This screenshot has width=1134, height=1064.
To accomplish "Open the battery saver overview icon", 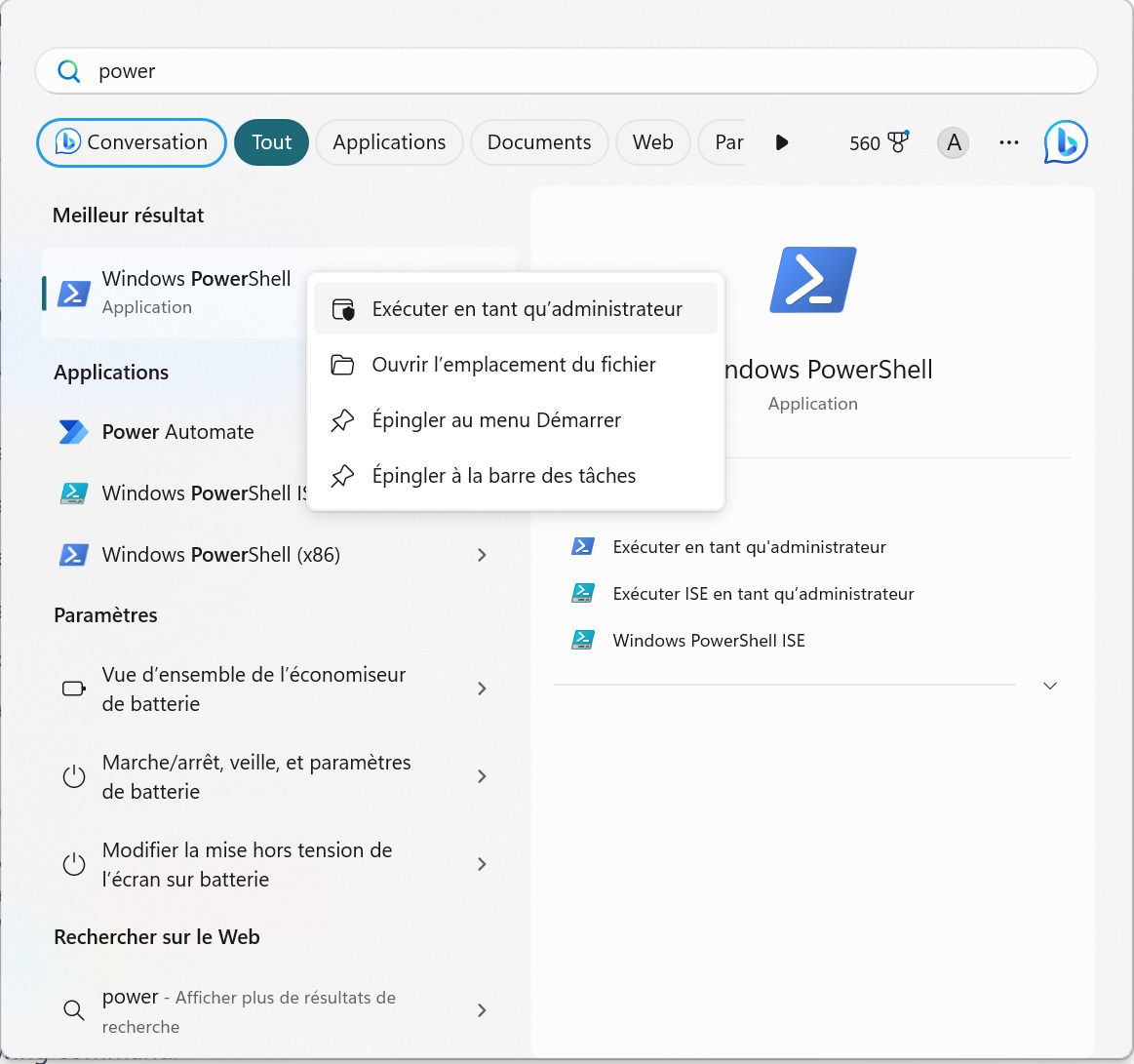I will tap(74, 689).
